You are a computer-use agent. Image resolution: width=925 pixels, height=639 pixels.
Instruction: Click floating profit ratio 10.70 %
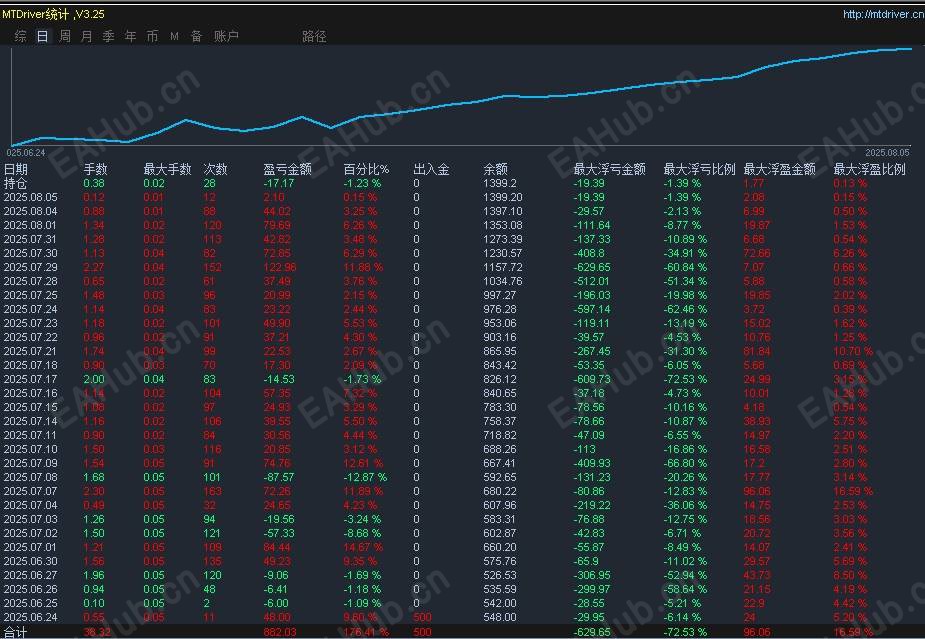[853, 351]
